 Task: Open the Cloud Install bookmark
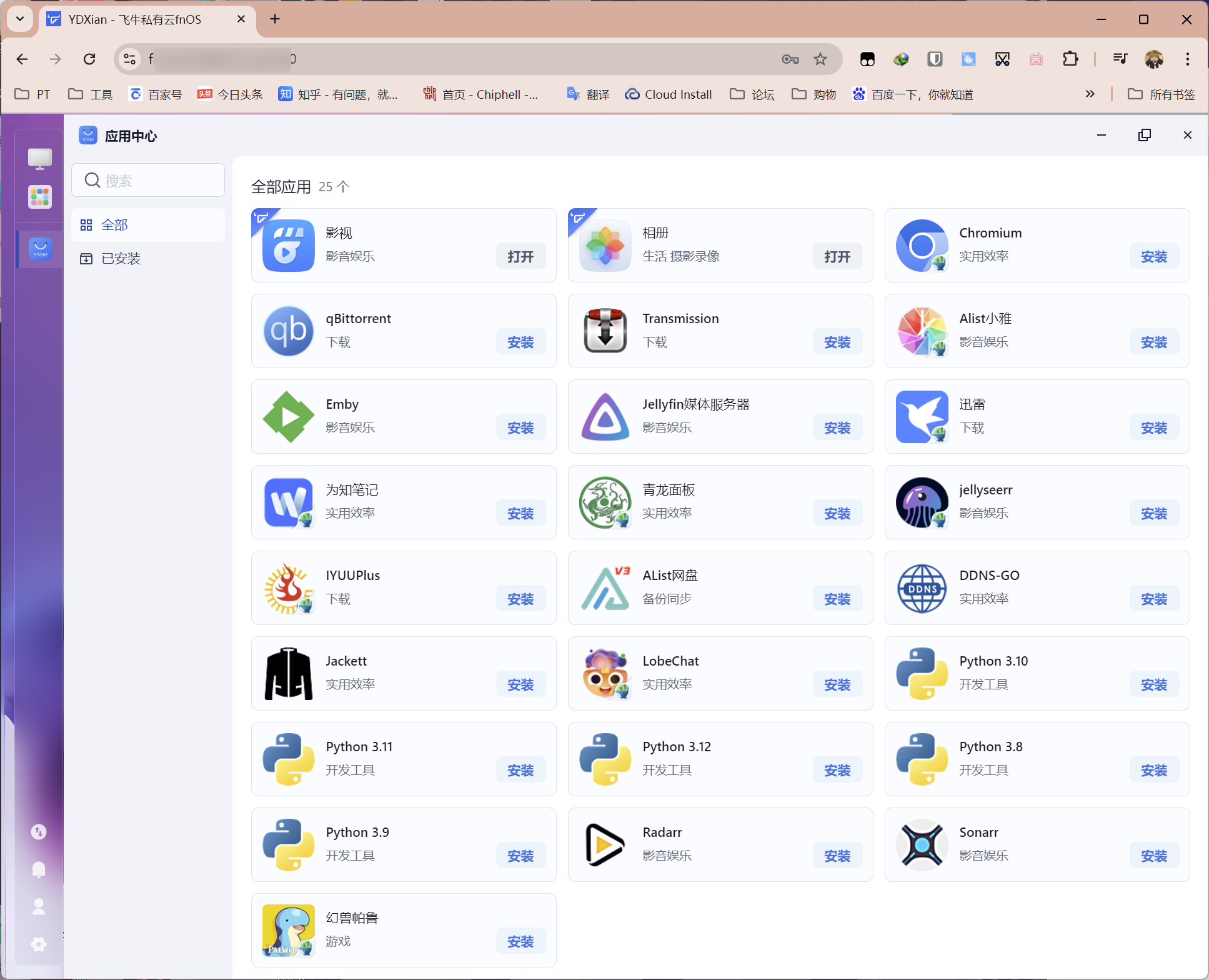tap(669, 94)
